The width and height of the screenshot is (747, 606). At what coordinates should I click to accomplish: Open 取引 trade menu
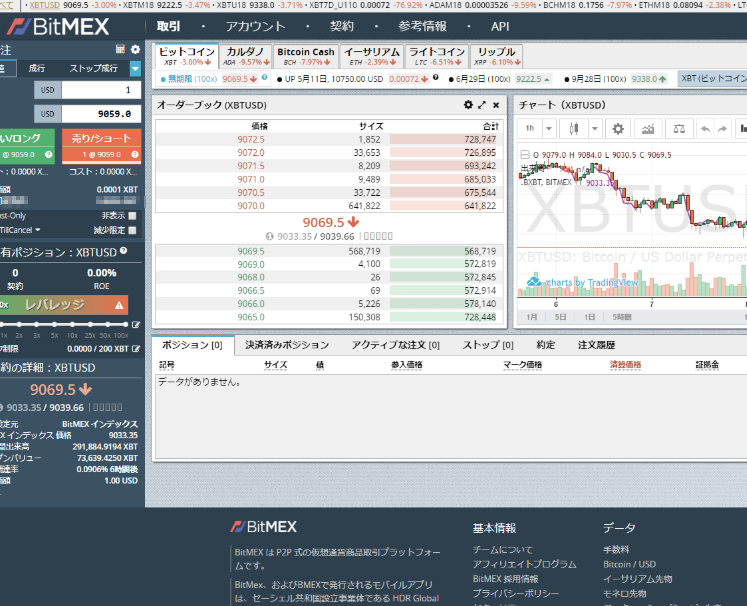169,27
